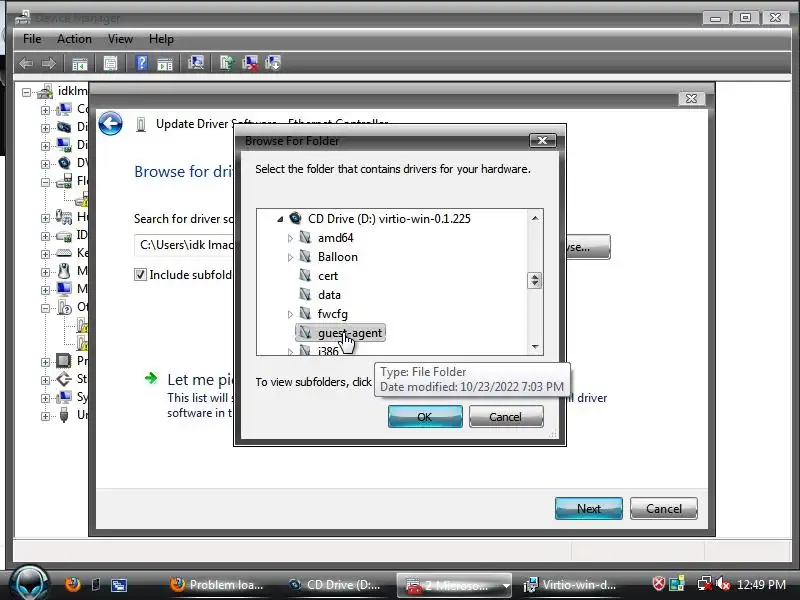
Task: Click the 'Let me pick' green arrow link
Action: [x=151, y=378]
